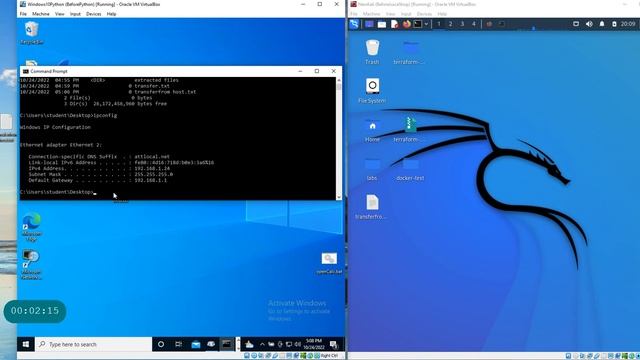Open Windows Action Center notification icon
Image resolution: width=640 pixels, height=360 pixels.
(x=333, y=344)
